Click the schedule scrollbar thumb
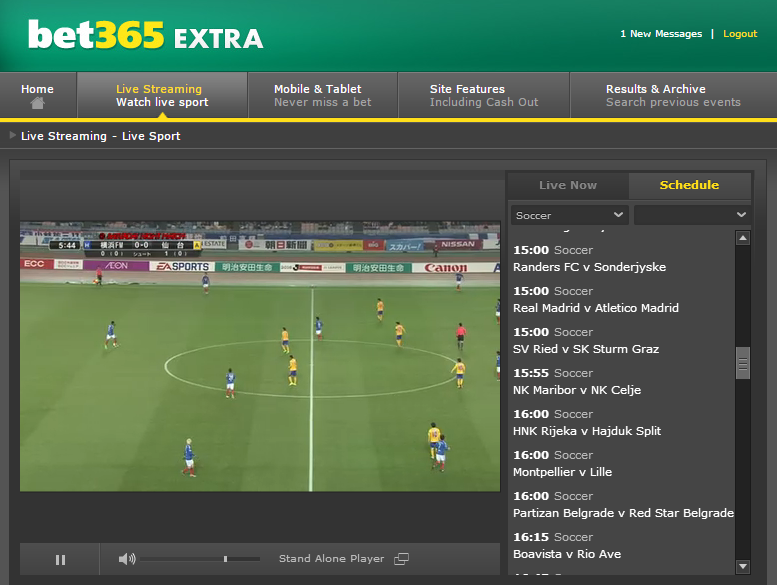 [x=743, y=363]
